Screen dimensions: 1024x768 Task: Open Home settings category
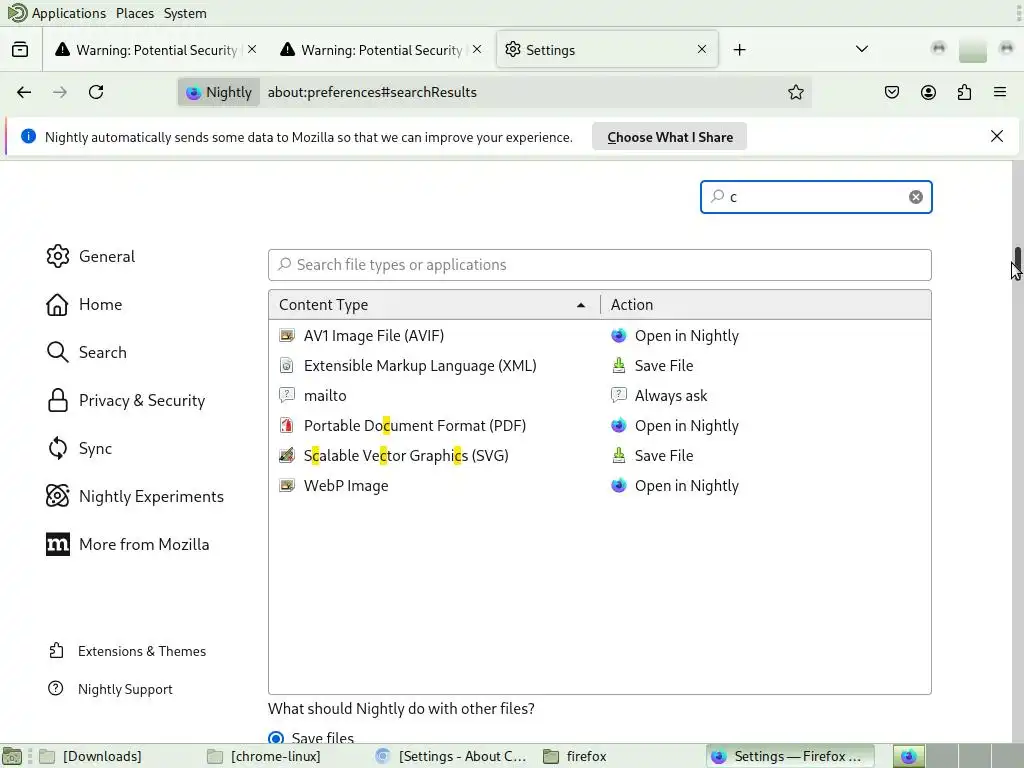84,304
